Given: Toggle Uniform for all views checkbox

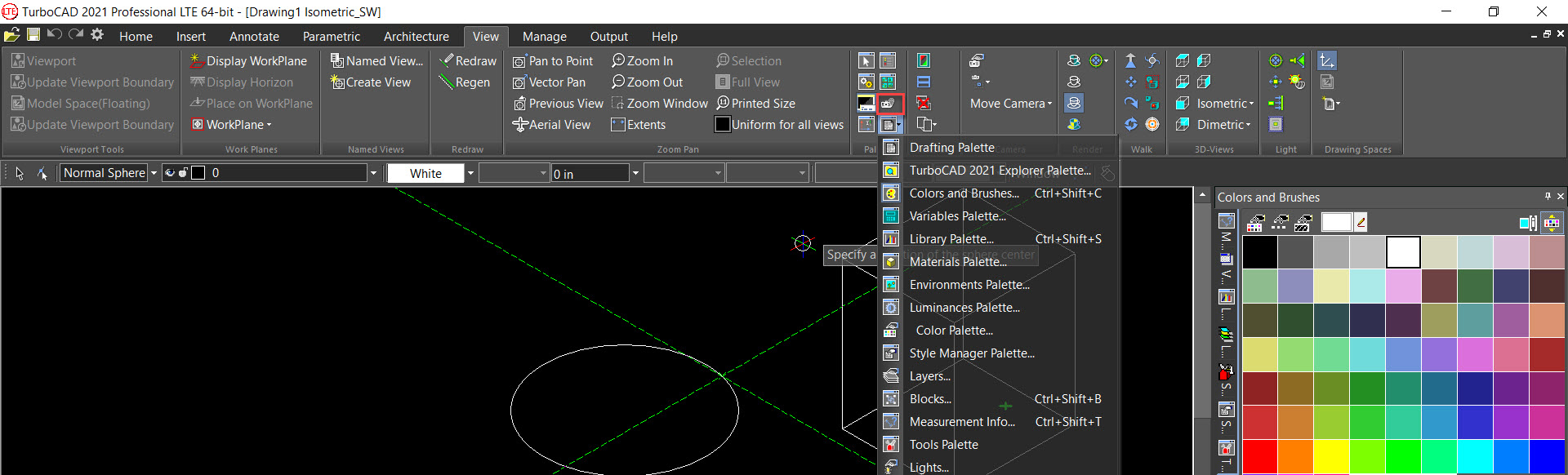Looking at the screenshot, I should pyautogui.click(x=723, y=125).
